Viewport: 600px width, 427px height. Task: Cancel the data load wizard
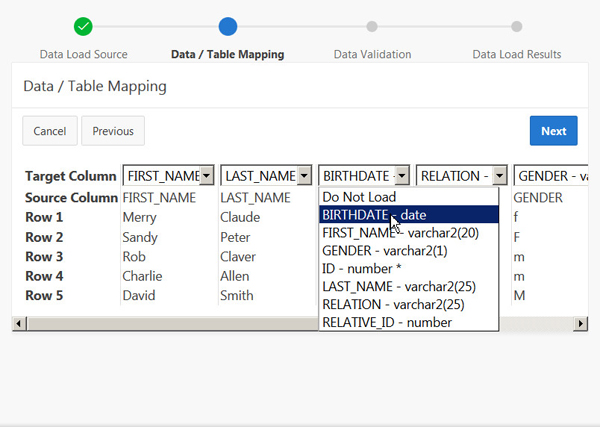tap(50, 131)
